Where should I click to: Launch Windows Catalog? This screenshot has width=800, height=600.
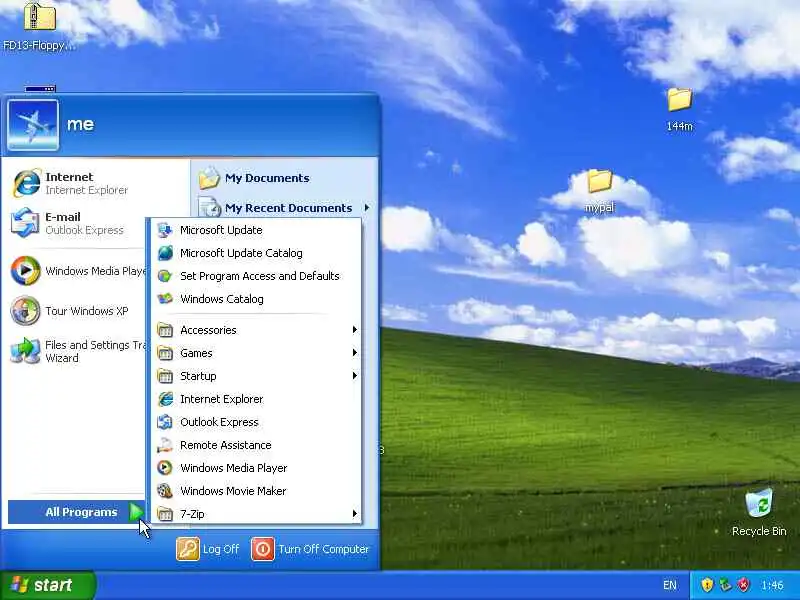pos(256,299)
